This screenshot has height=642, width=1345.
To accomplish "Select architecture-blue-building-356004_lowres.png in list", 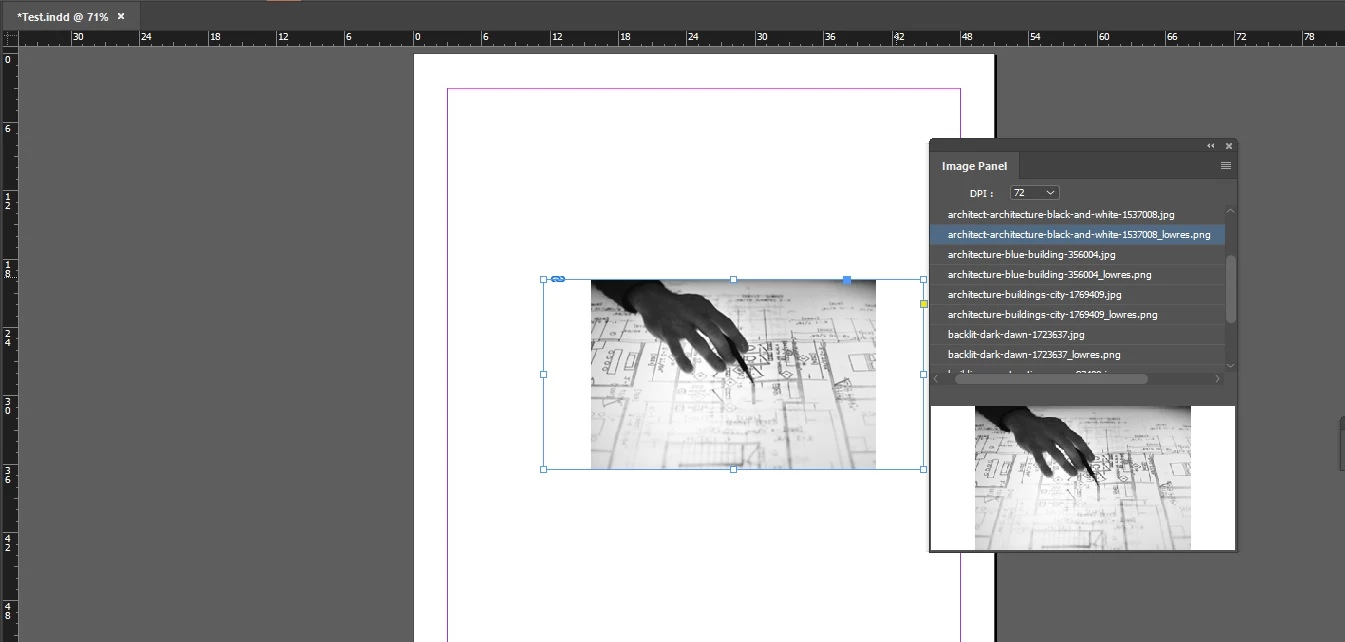I will 1078,274.
